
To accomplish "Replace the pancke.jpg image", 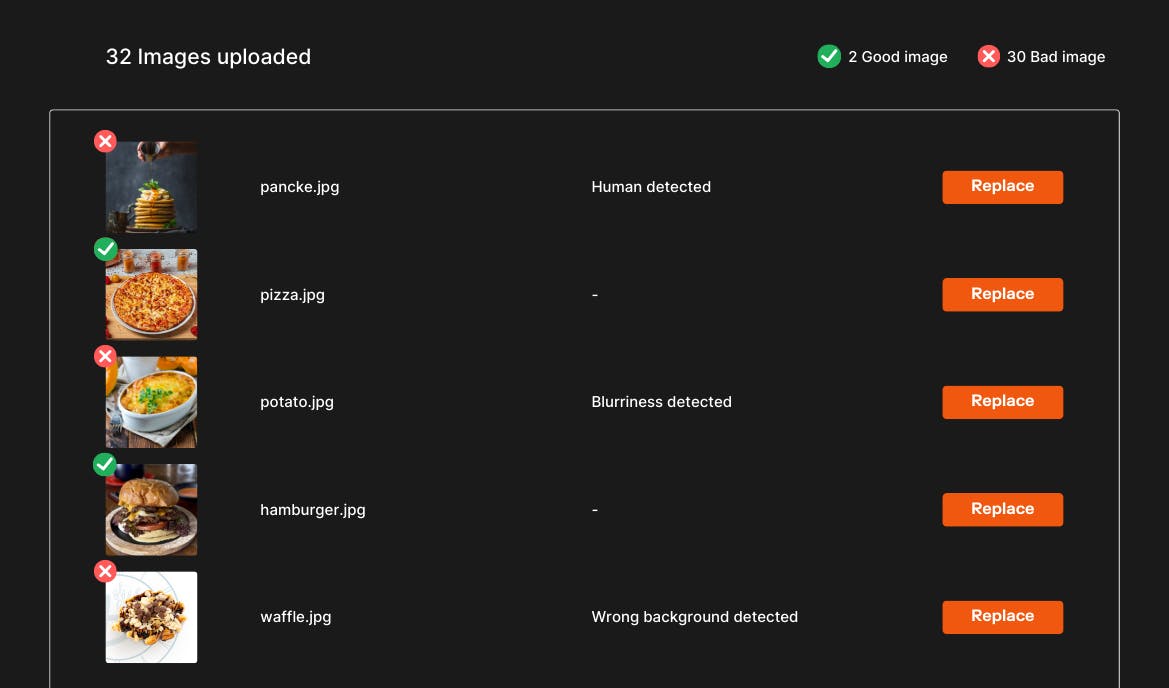I will (1002, 187).
